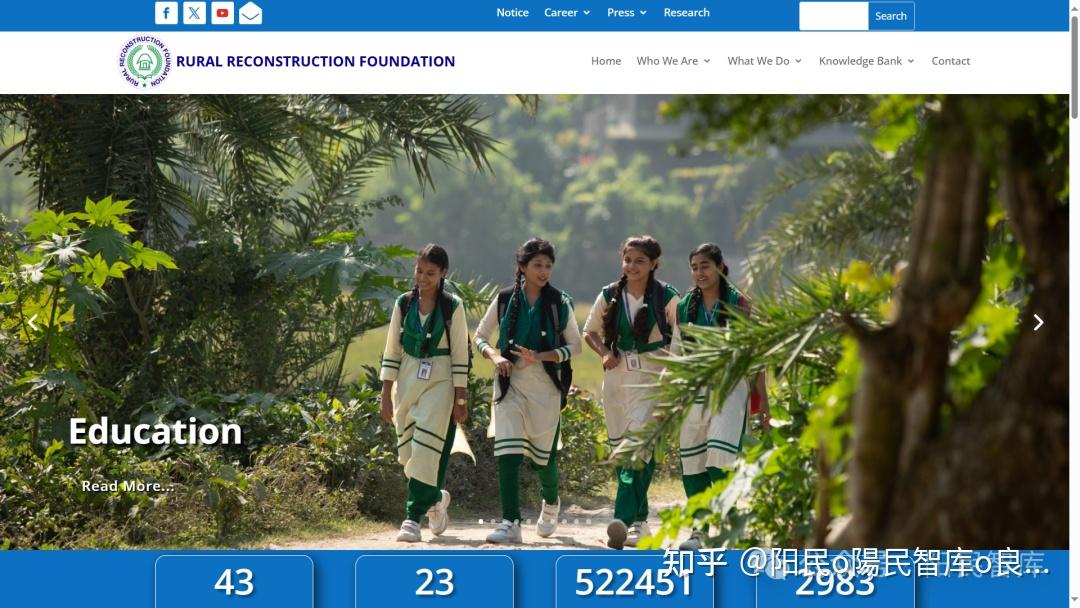Open the foundation's Facebook page
Viewport: 1080px width, 608px height.
[x=165, y=13]
